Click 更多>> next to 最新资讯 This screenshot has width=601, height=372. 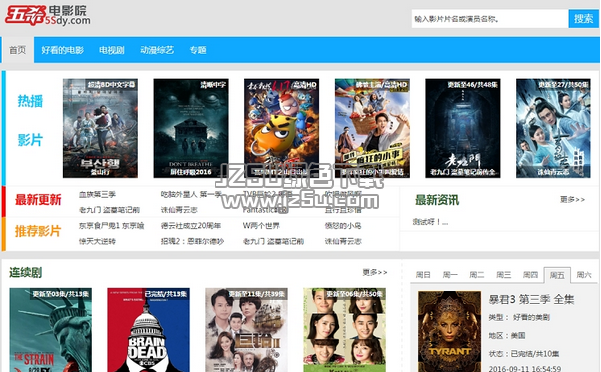(572, 199)
